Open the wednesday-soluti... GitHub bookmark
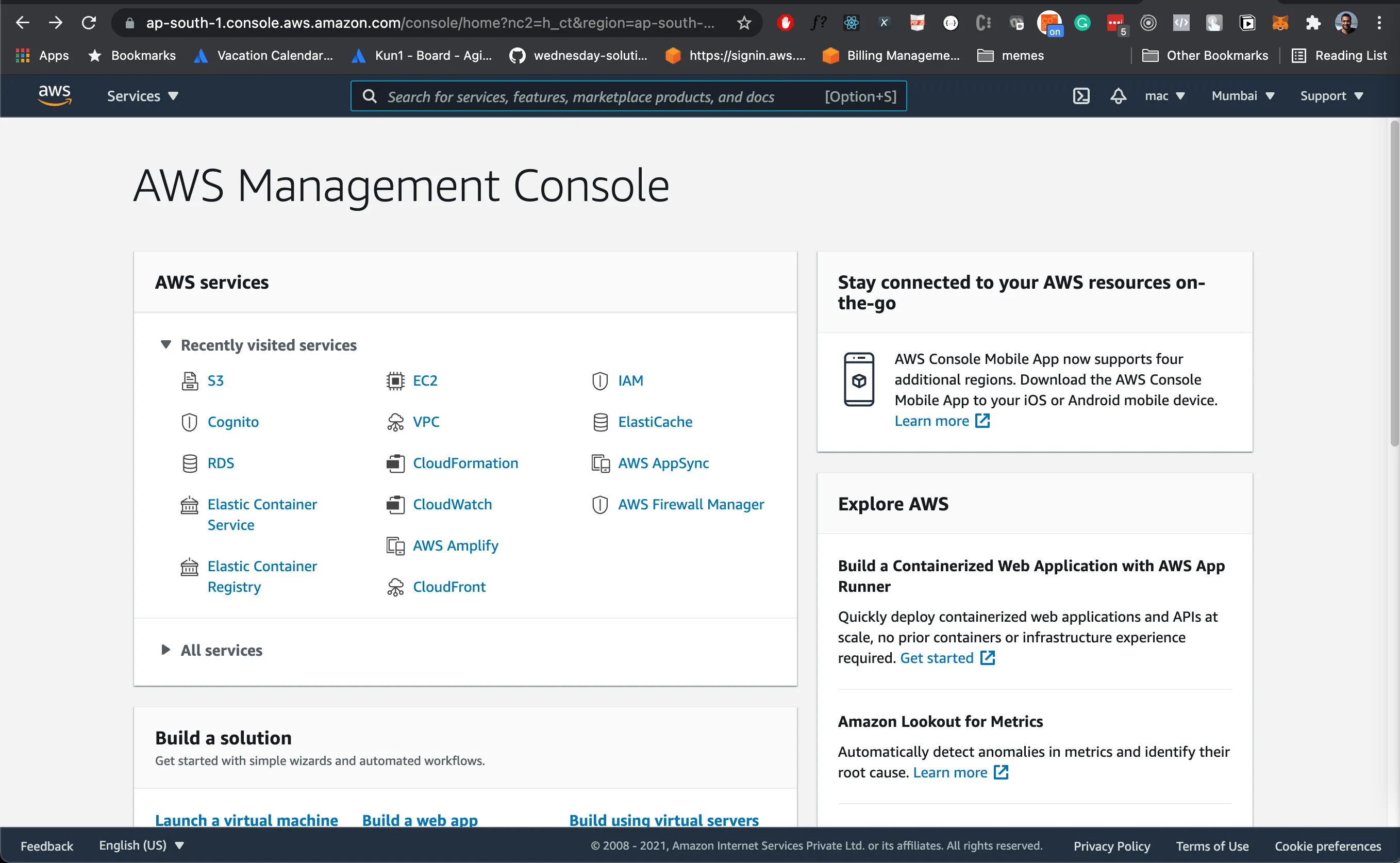The image size is (1400, 863). (578, 55)
